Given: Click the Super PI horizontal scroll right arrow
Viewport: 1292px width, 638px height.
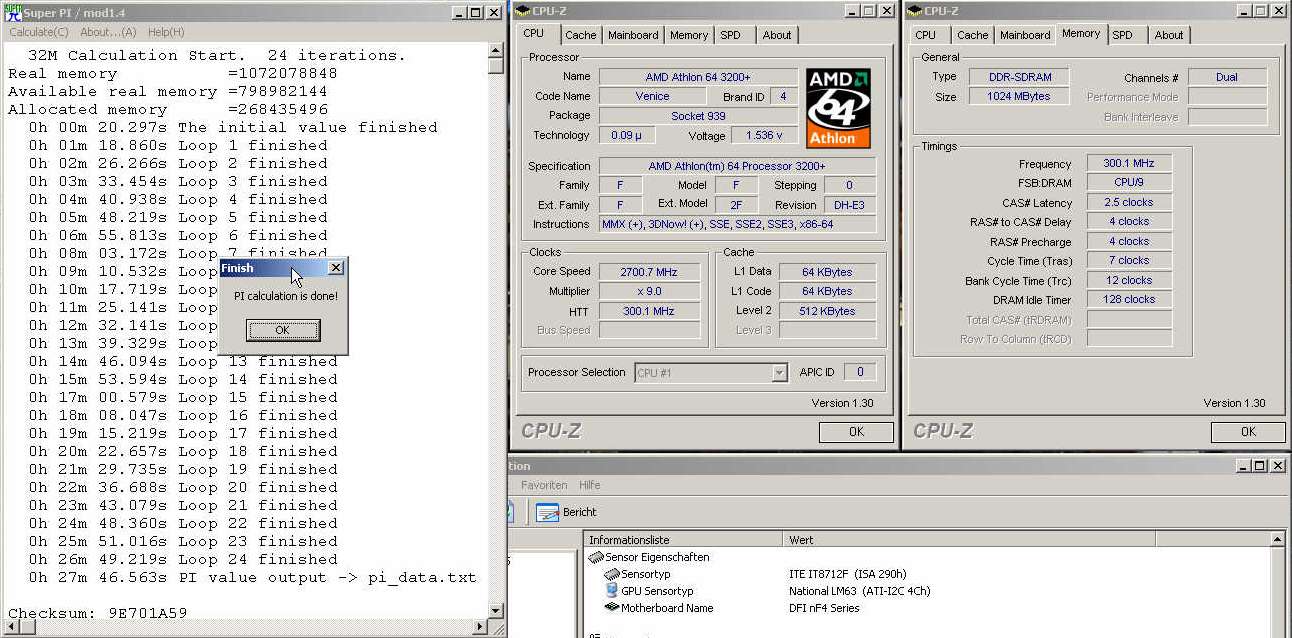Looking at the screenshot, I should [x=479, y=627].
